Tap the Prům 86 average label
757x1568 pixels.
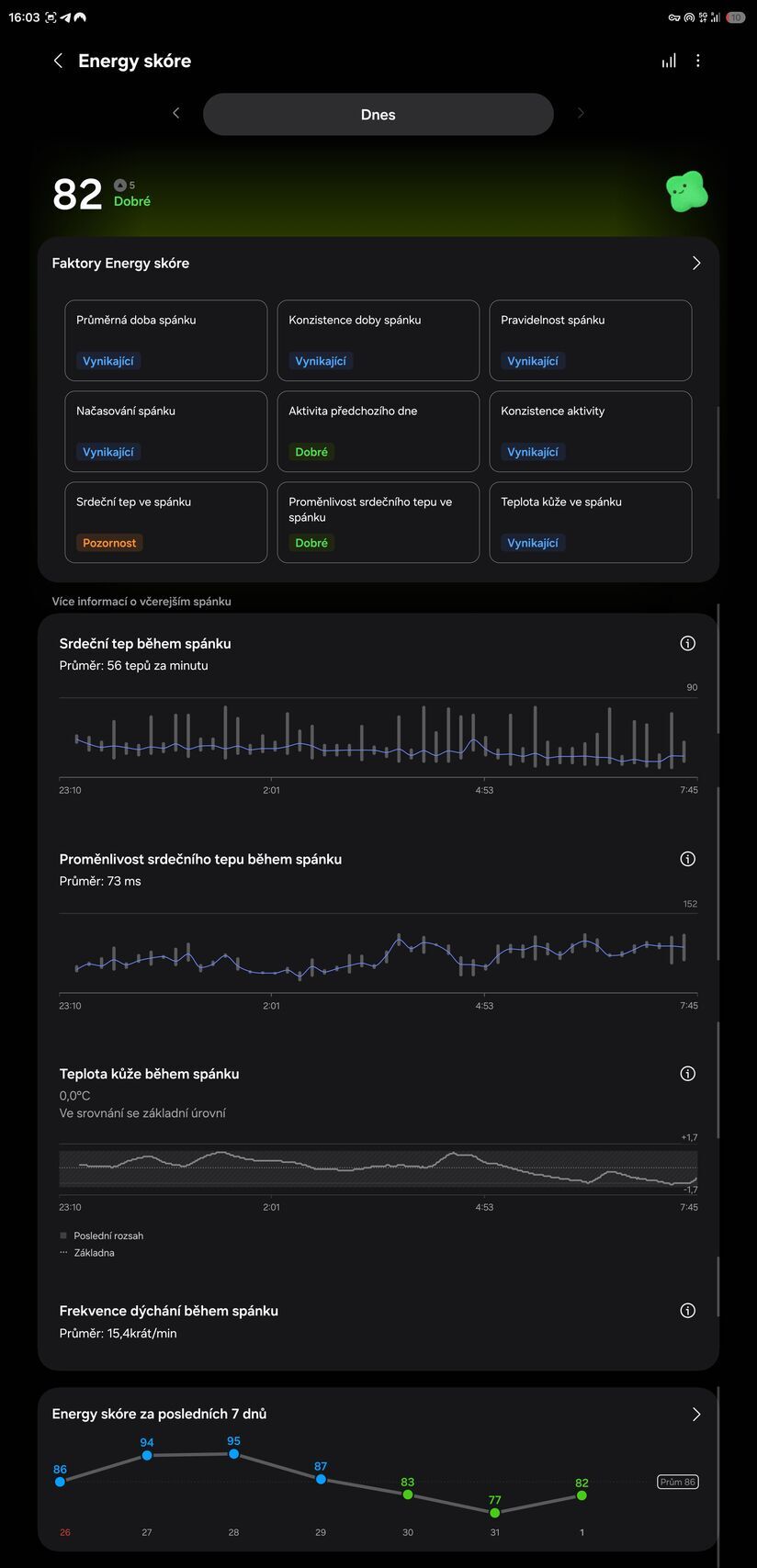tap(678, 1482)
